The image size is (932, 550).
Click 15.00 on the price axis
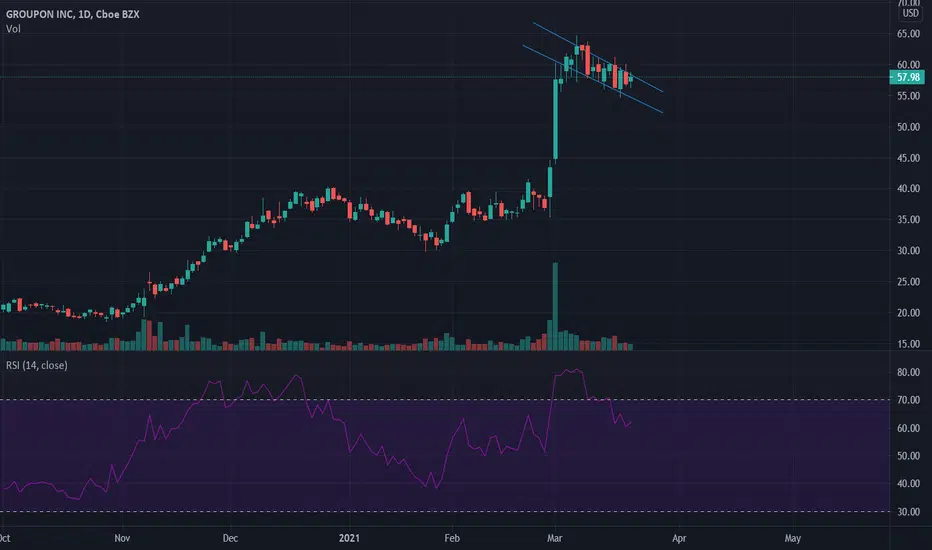tap(908, 344)
